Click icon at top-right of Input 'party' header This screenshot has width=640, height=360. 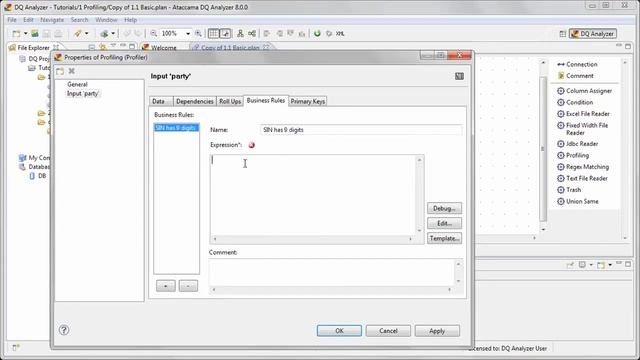click(x=459, y=76)
